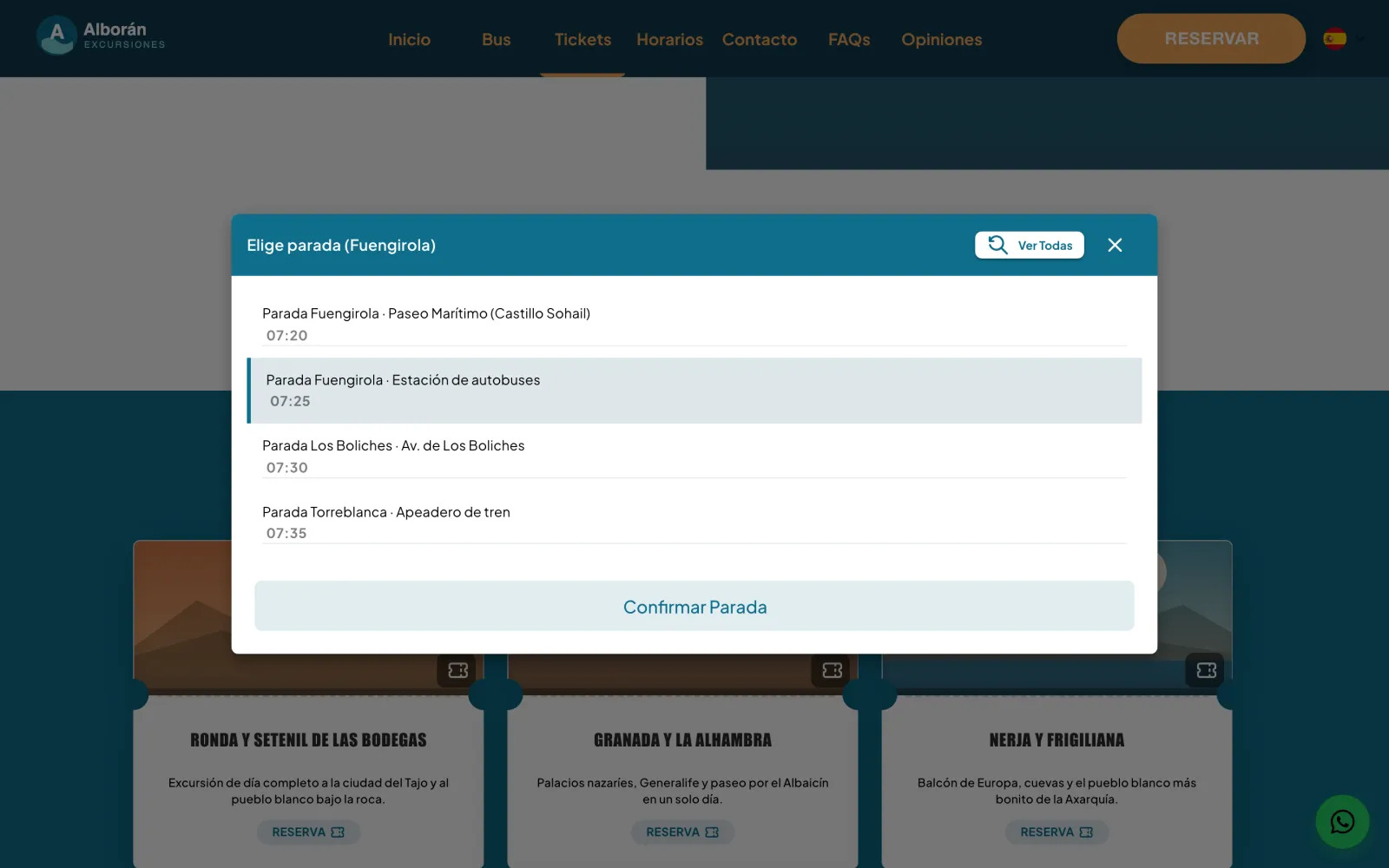Click ticket icon on Ronda card
The image size is (1389, 868).
point(458,670)
